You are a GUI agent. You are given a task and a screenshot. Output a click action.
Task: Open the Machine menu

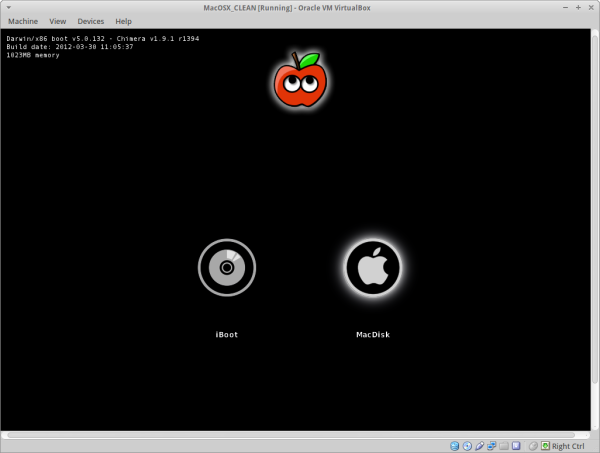(23, 21)
